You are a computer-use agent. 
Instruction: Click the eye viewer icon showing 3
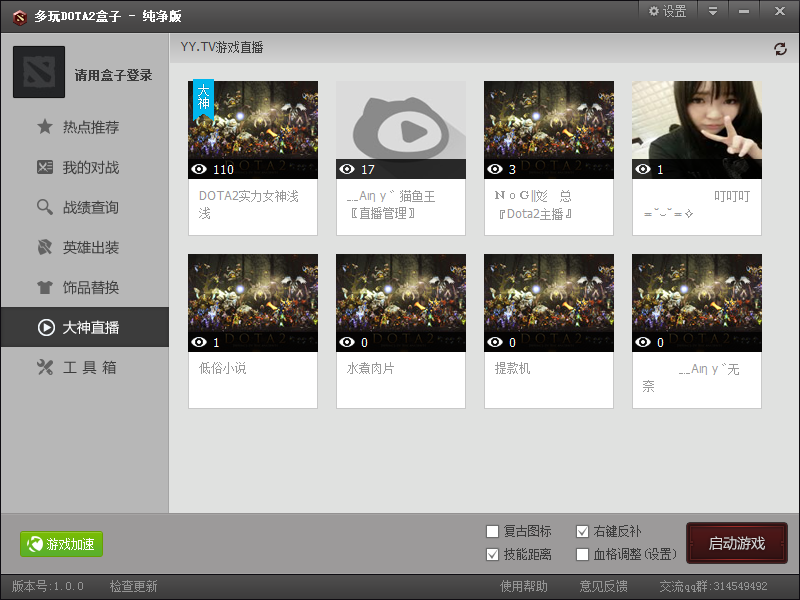495,169
